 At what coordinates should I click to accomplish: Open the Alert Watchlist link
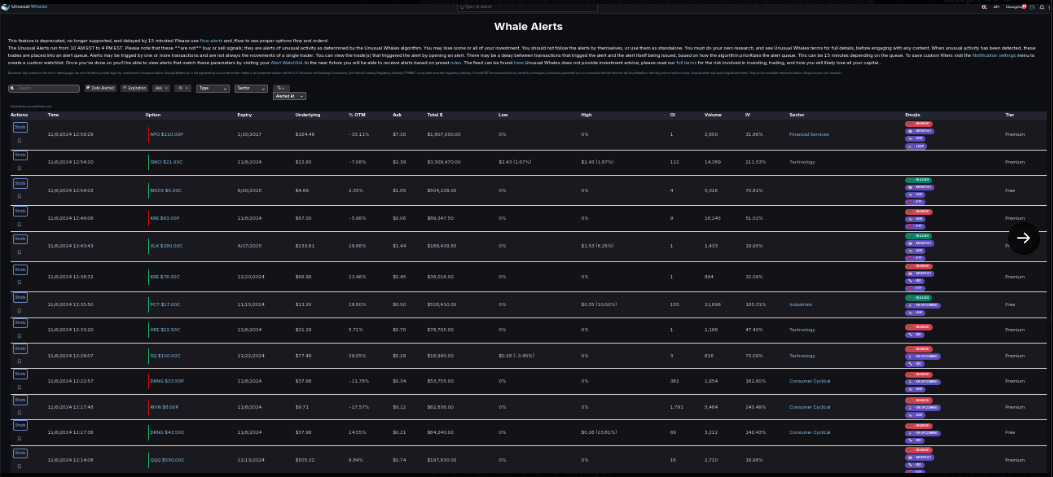click(285, 62)
